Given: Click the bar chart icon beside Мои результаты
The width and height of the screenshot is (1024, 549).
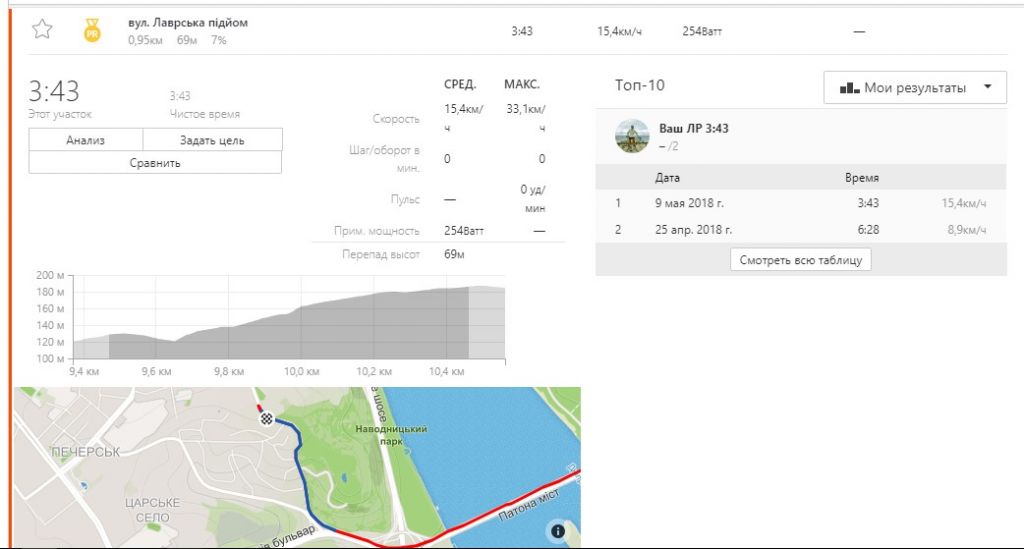Looking at the screenshot, I should click(x=849, y=88).
